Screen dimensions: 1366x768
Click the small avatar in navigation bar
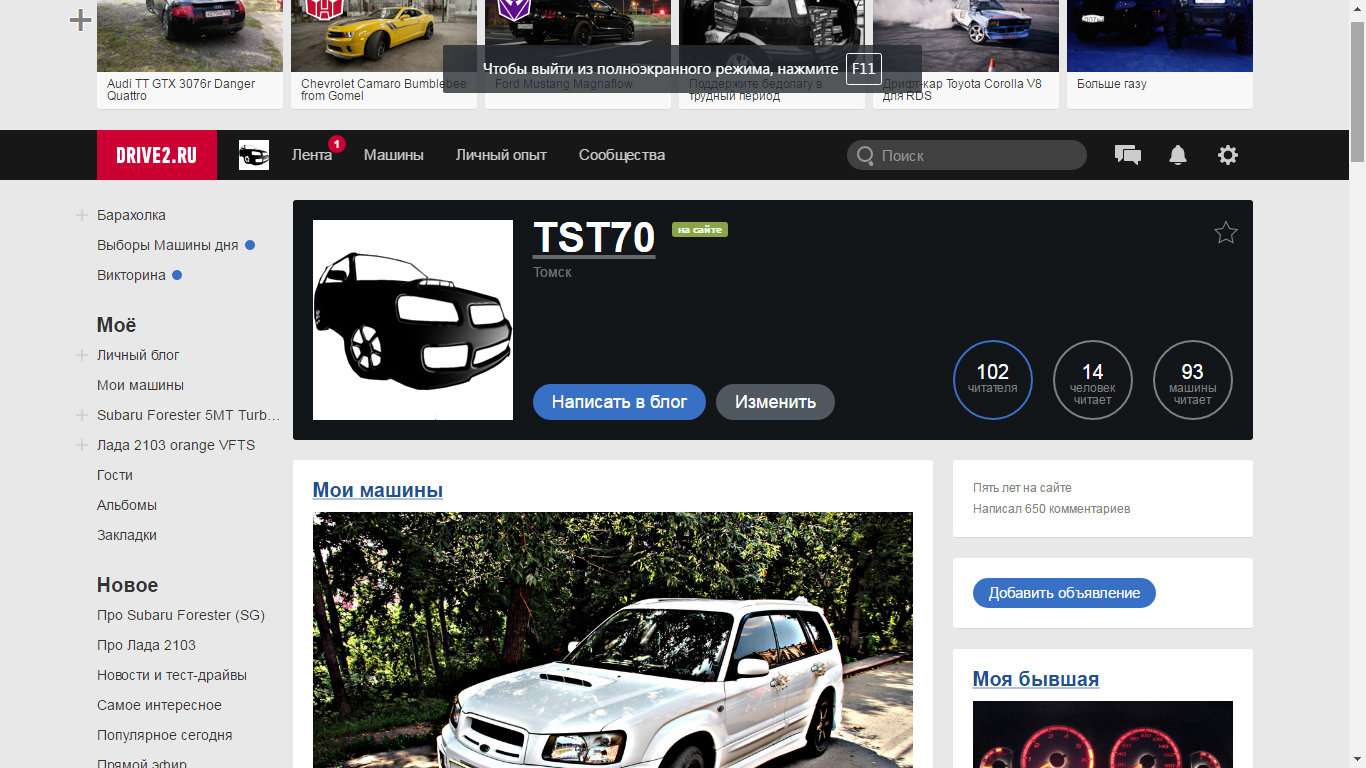pos(254,155)
